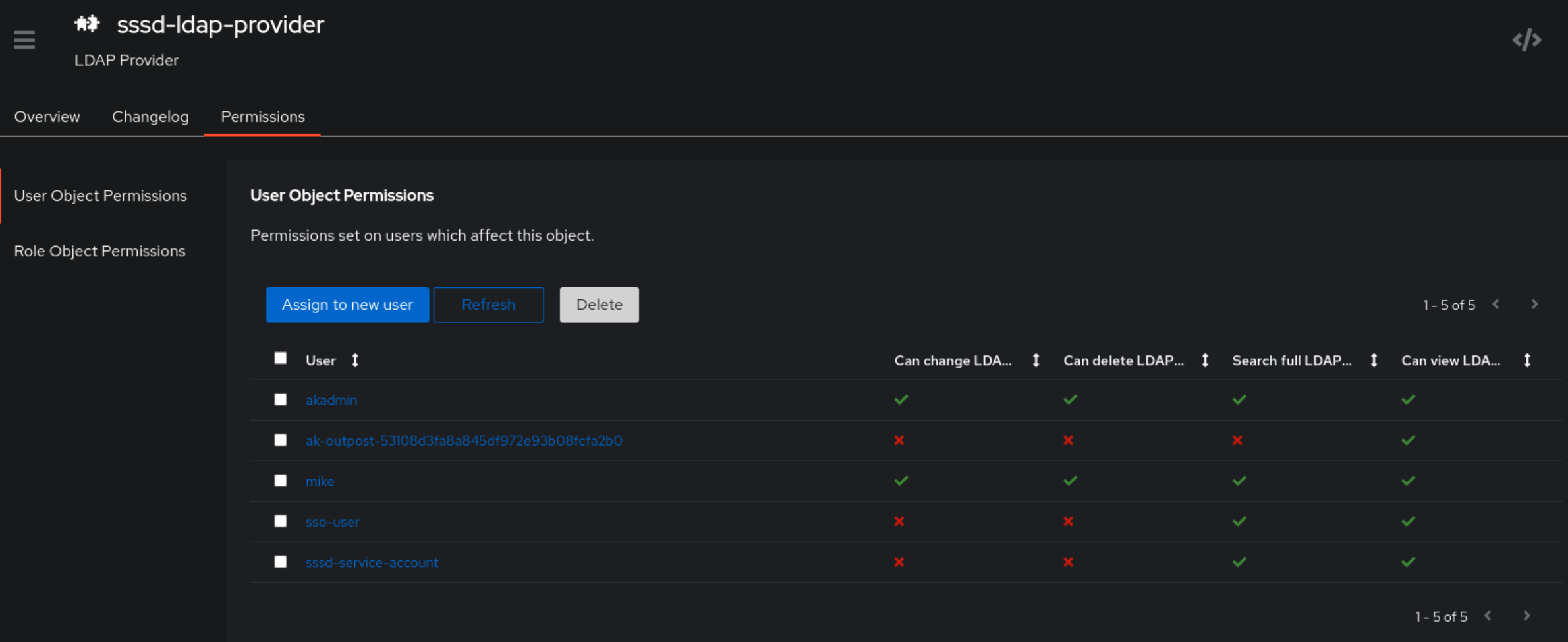Viewport: 1568px width, 642px height.
Task: Click ak-outpost's Search full LDAP red cross
Action: click(x=1237, y=440)
